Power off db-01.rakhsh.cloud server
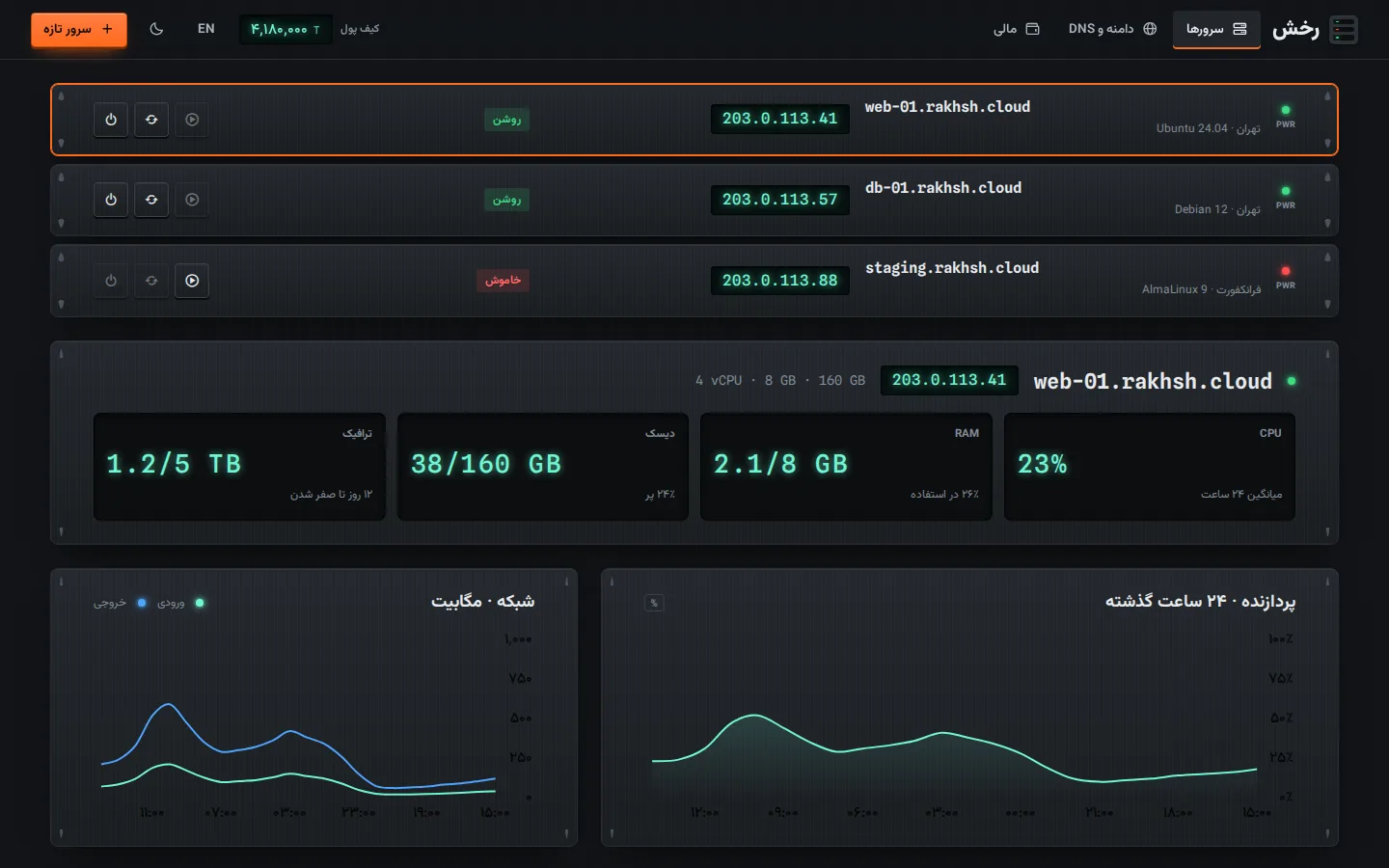The image size is (1389, 868). pos(111,200)
